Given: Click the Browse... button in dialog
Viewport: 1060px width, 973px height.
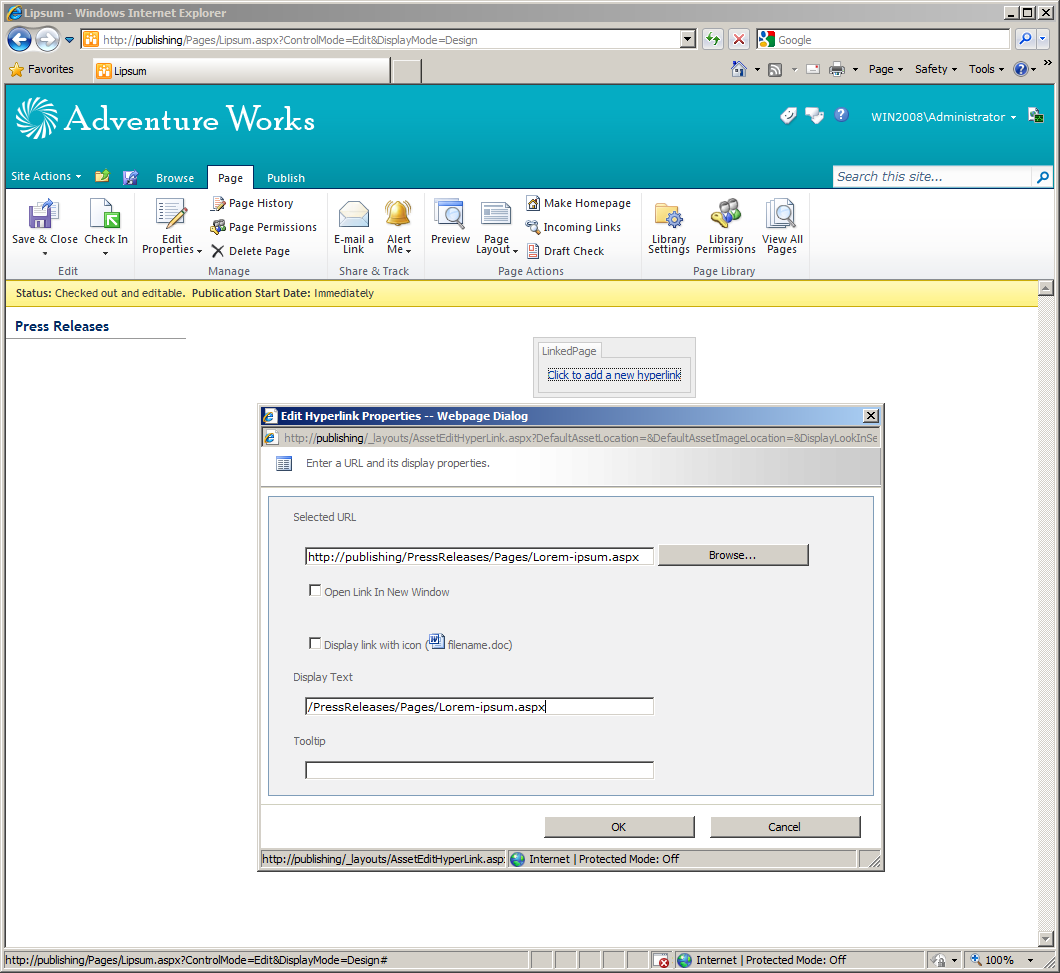Looking at the screenshot, I should tap(733, 555).
